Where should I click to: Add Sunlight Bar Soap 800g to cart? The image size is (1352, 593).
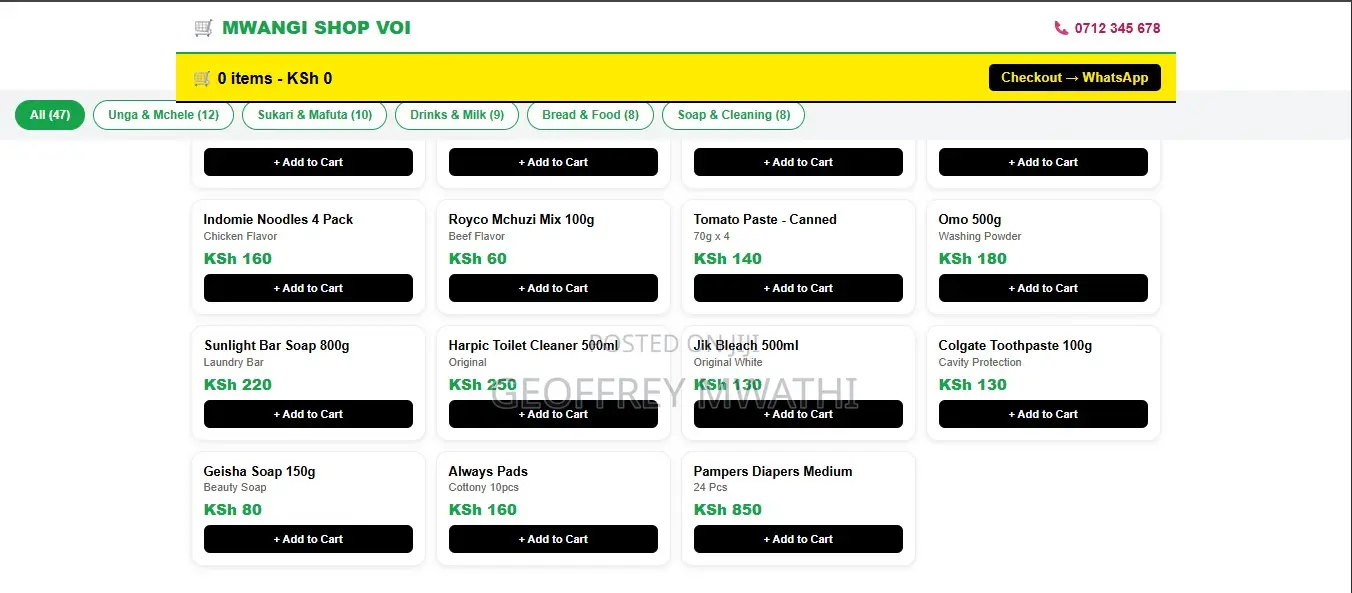(x=308, y=414)
